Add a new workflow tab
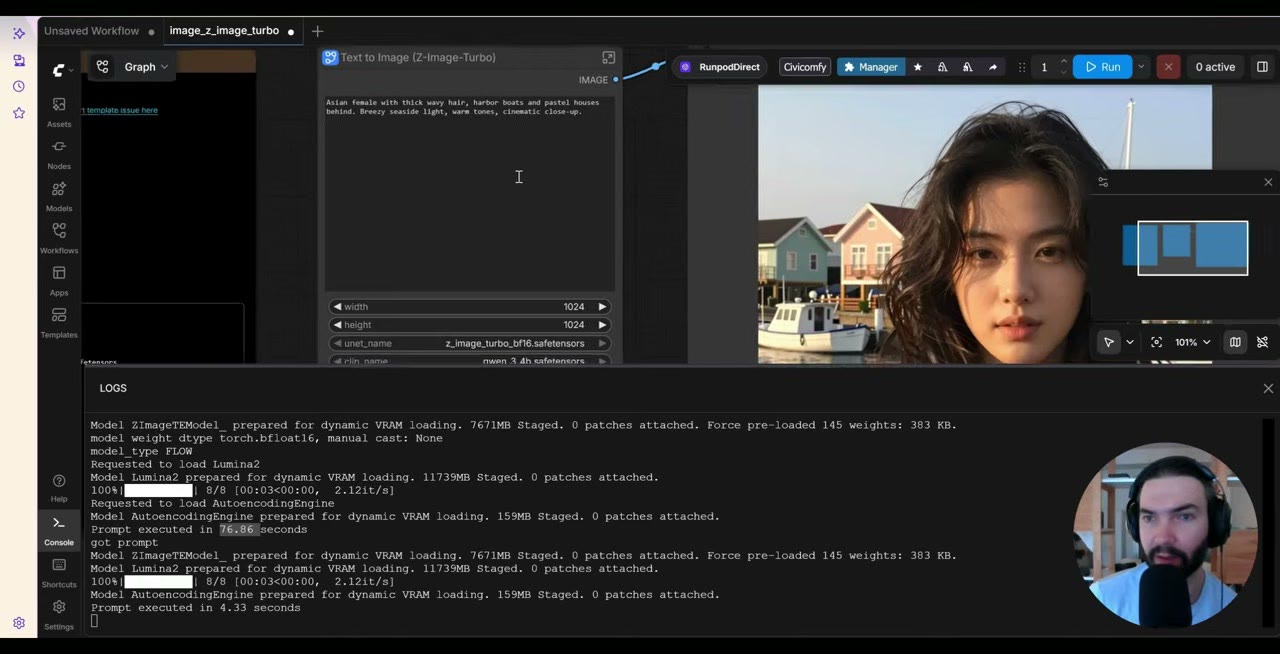 tap(317, 31)
